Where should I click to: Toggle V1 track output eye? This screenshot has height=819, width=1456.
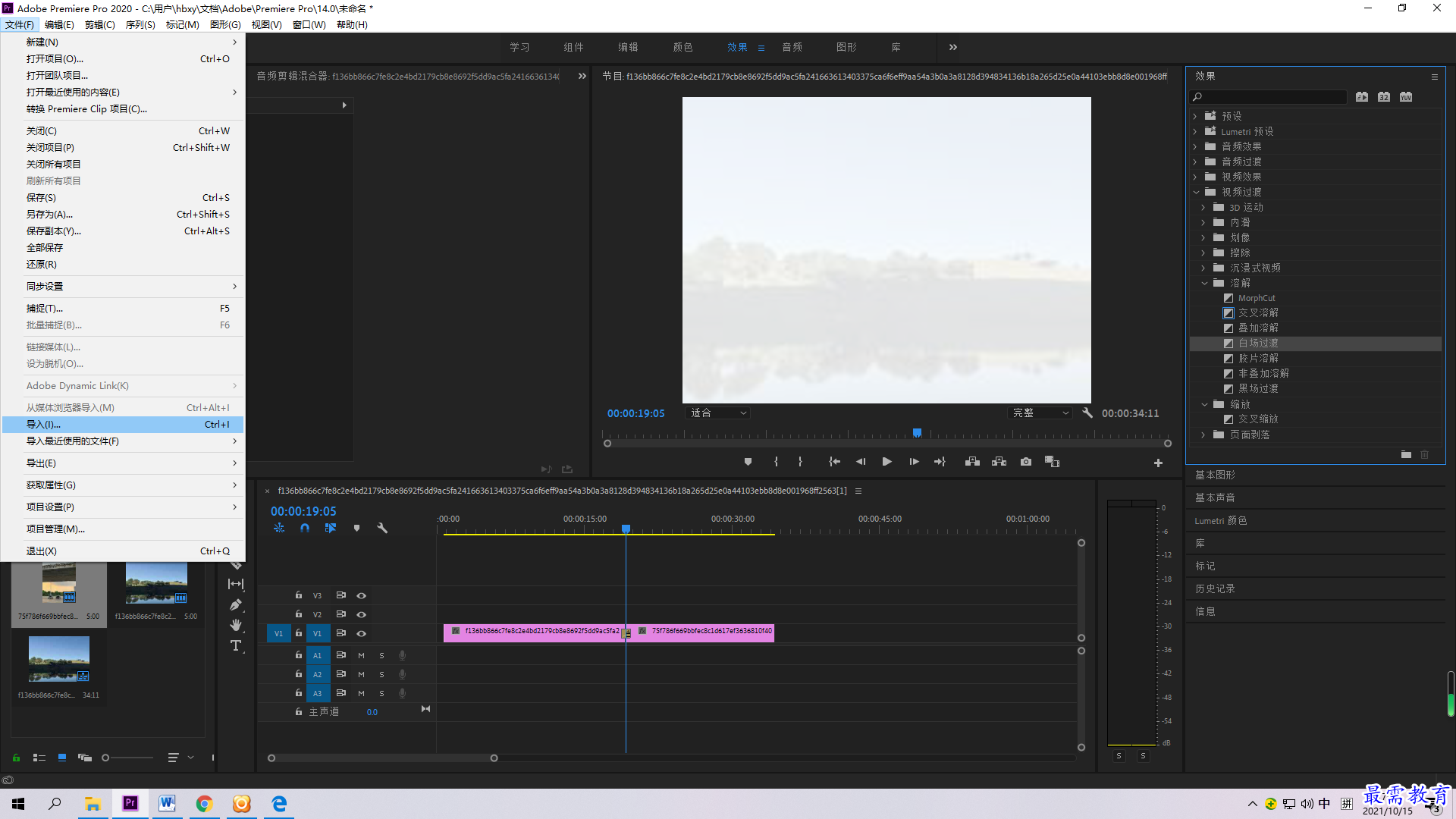coord(362,633)
